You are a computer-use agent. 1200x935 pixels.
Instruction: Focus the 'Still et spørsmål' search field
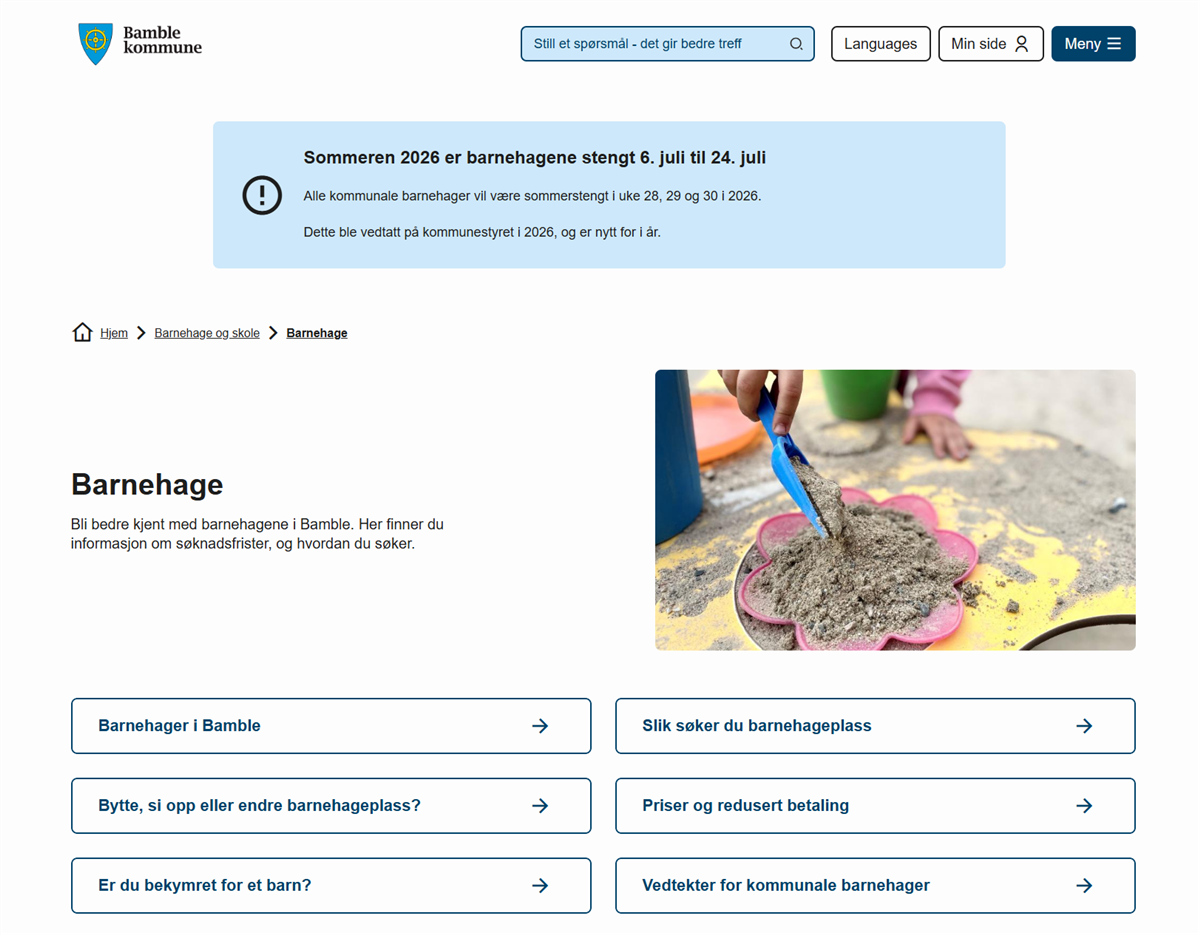(655, 44)
